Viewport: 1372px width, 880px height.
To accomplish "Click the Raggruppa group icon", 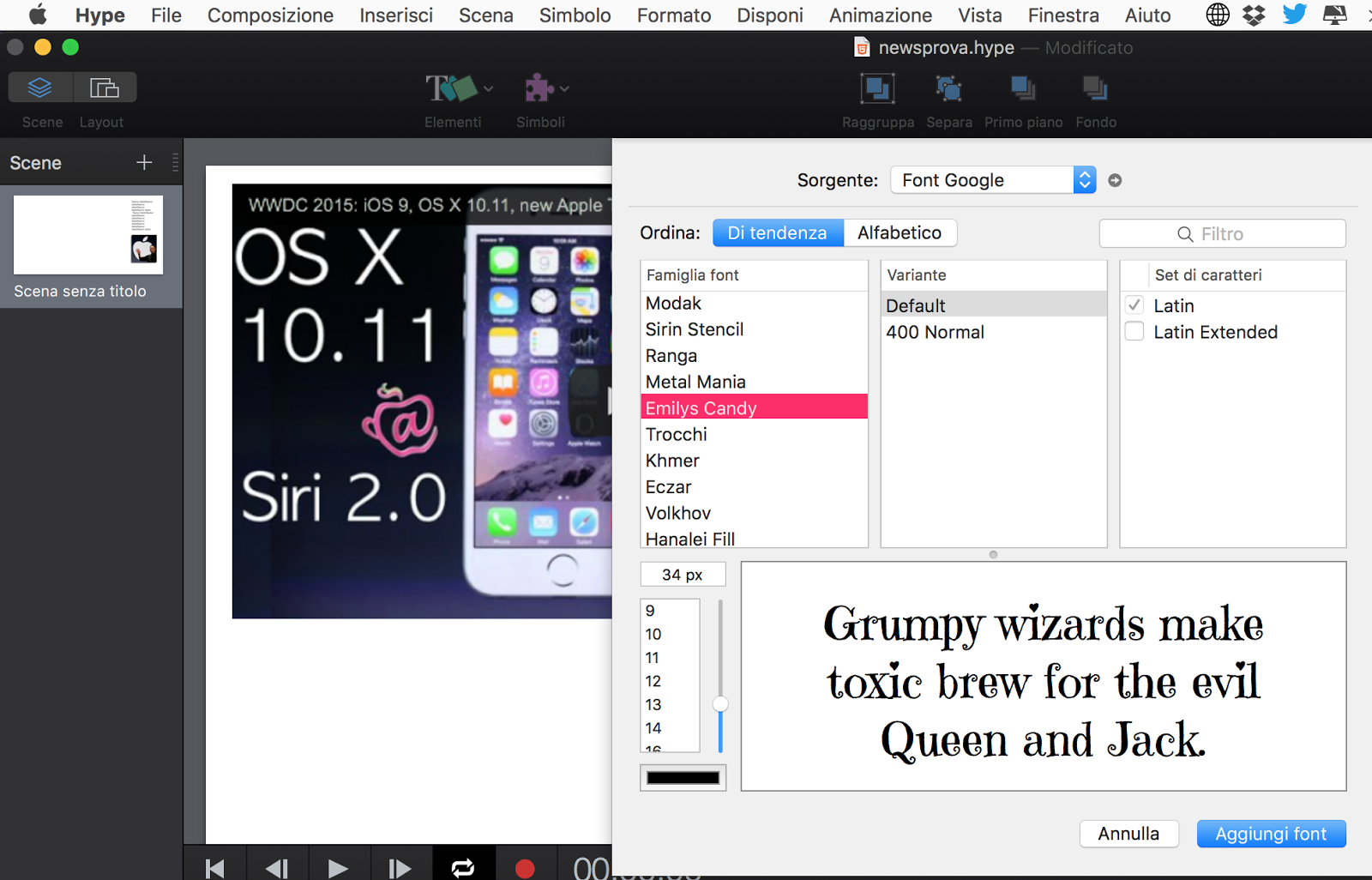I will coord(877,88).
